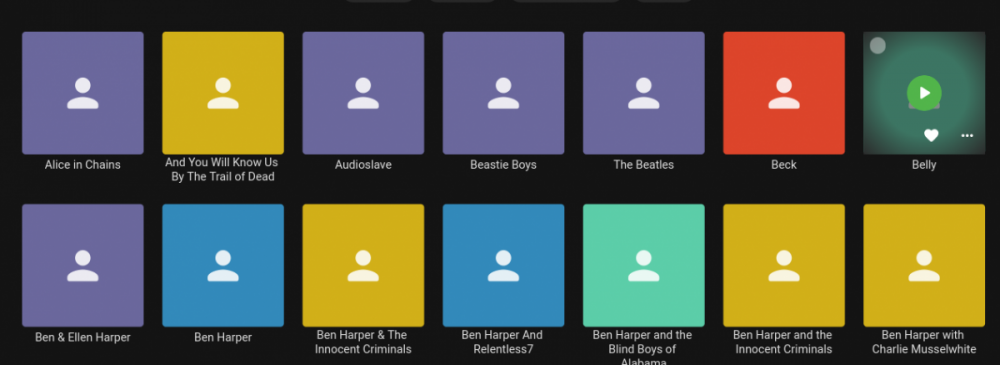This screenshot has height=365, width=1000.
Task: Click the 'Beastie Boys' name label
Action: tap(503, 165)
